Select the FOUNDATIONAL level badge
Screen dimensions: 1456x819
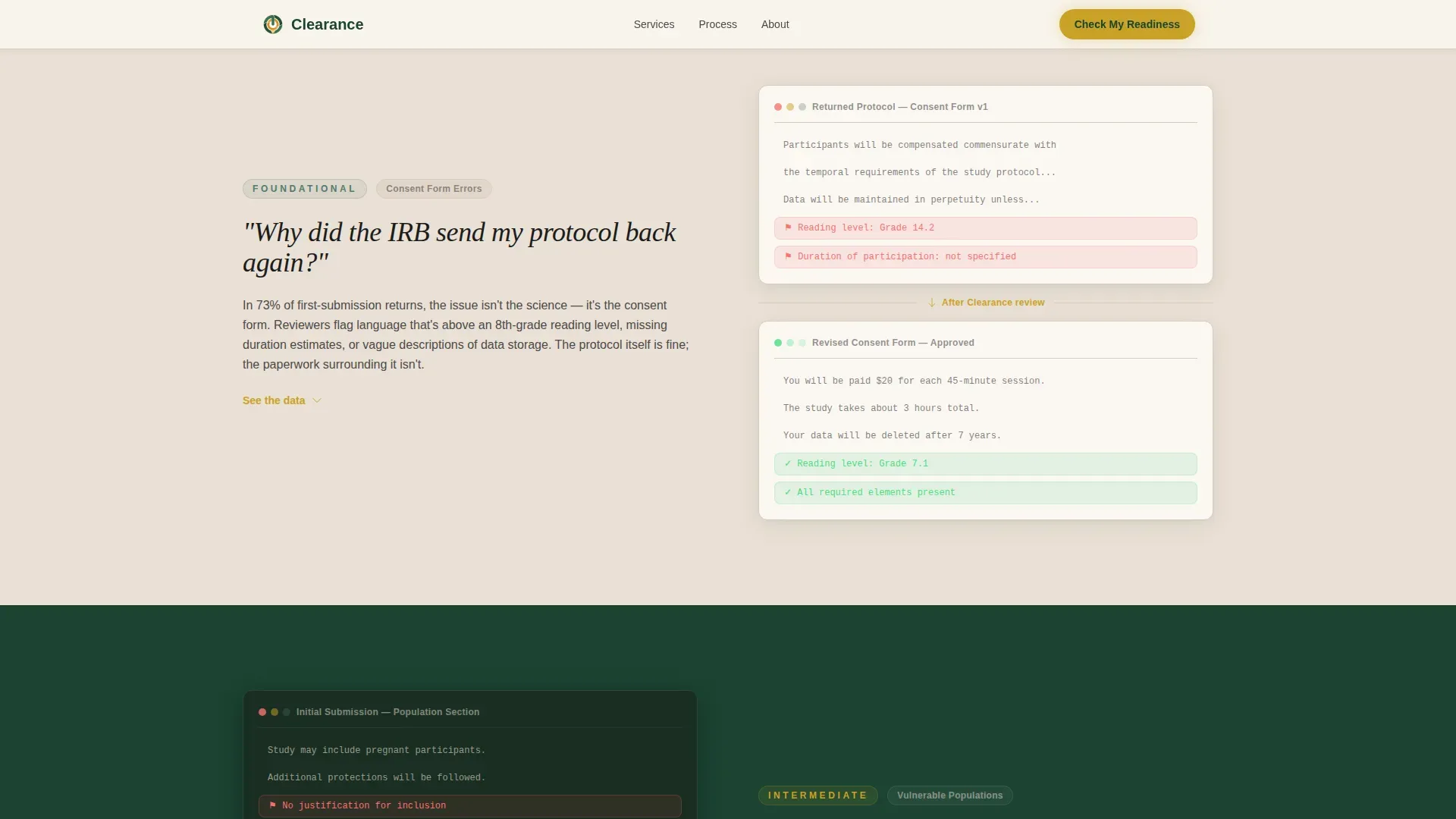pos(304,189)
